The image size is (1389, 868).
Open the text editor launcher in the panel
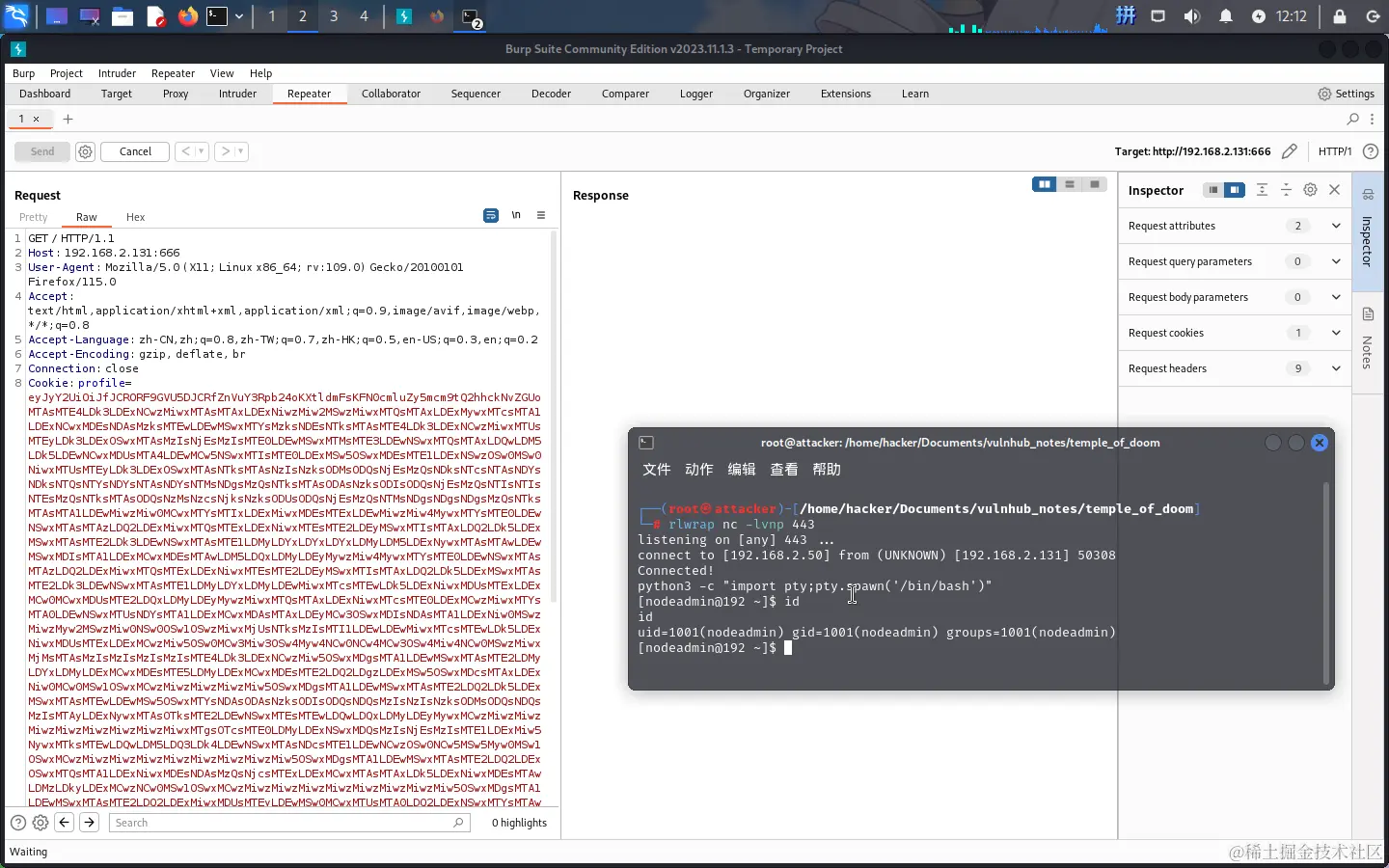click(x=155, y=16)
